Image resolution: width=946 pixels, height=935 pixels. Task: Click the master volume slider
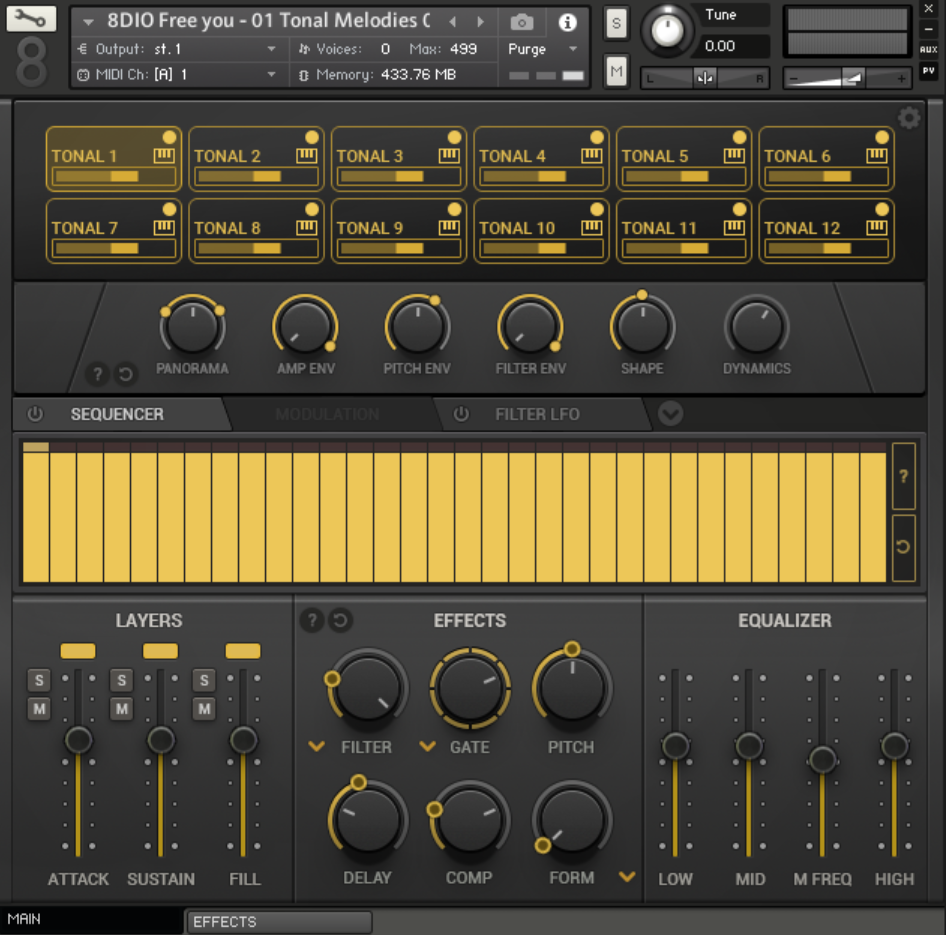point(846,78)
